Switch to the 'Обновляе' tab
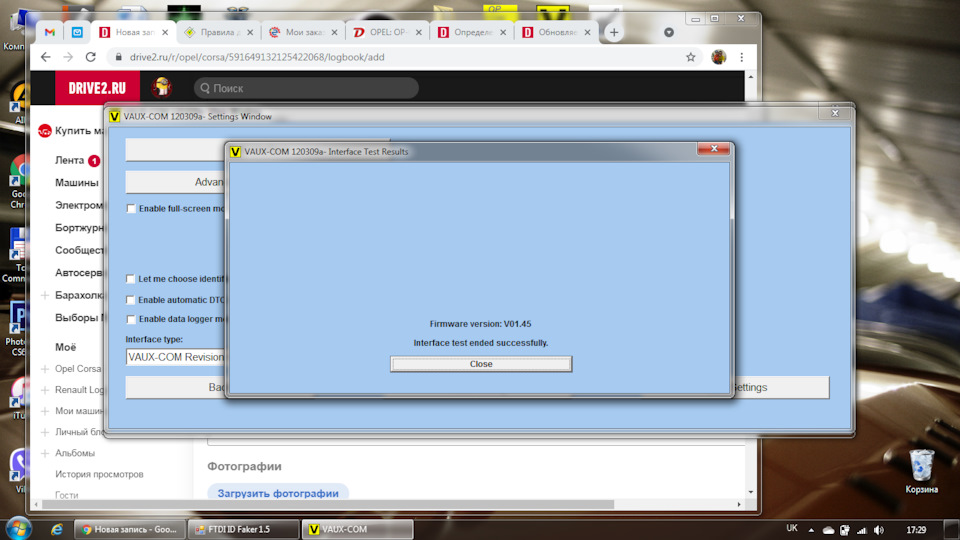The height and width of the screenshot is (540, 960). (x=557, y=32)
